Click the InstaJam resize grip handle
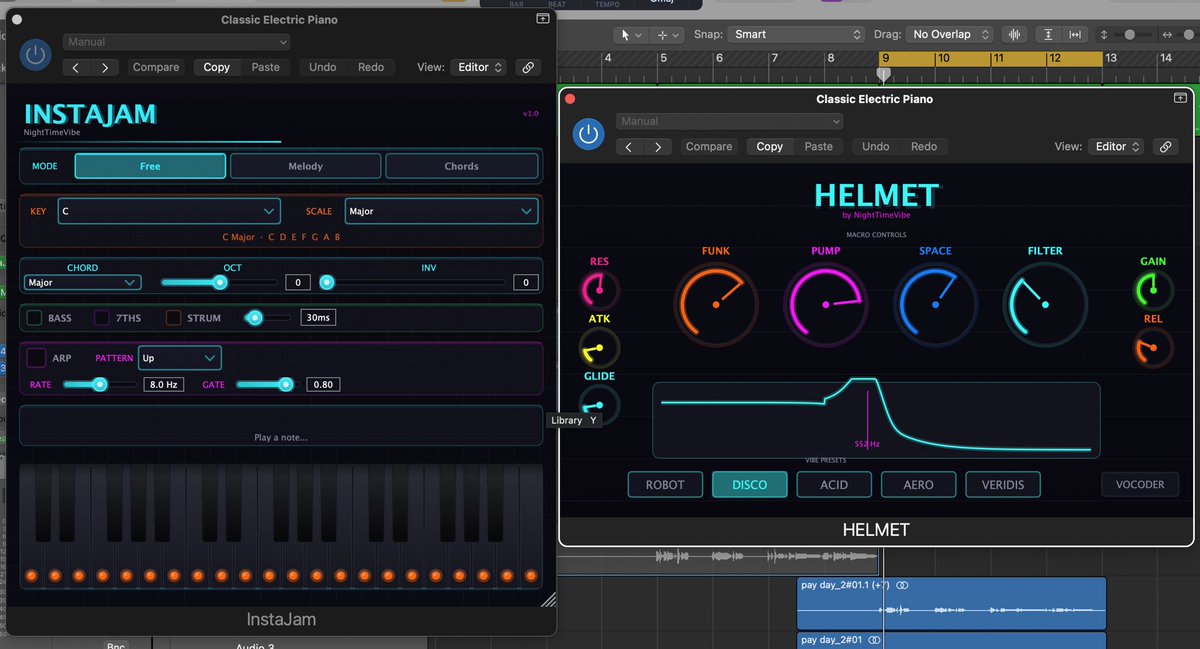The height and width of the screenshot is (649, 1200). coord(548,601)
